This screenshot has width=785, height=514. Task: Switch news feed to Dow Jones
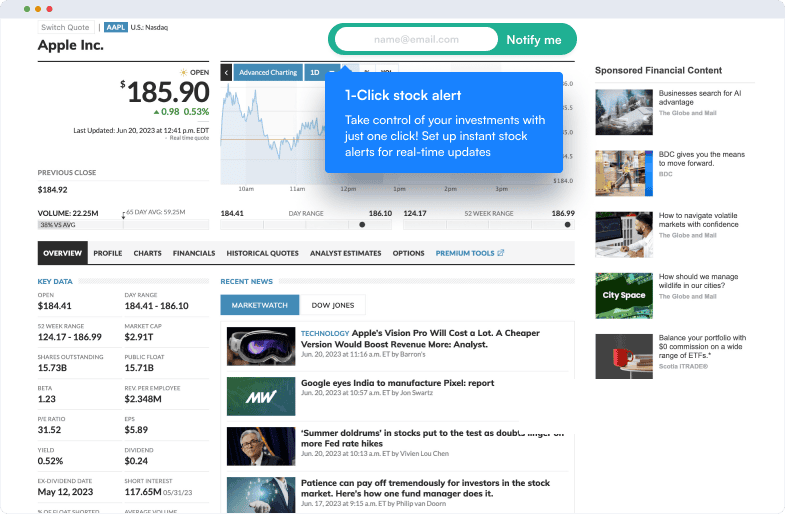(332, 305)
